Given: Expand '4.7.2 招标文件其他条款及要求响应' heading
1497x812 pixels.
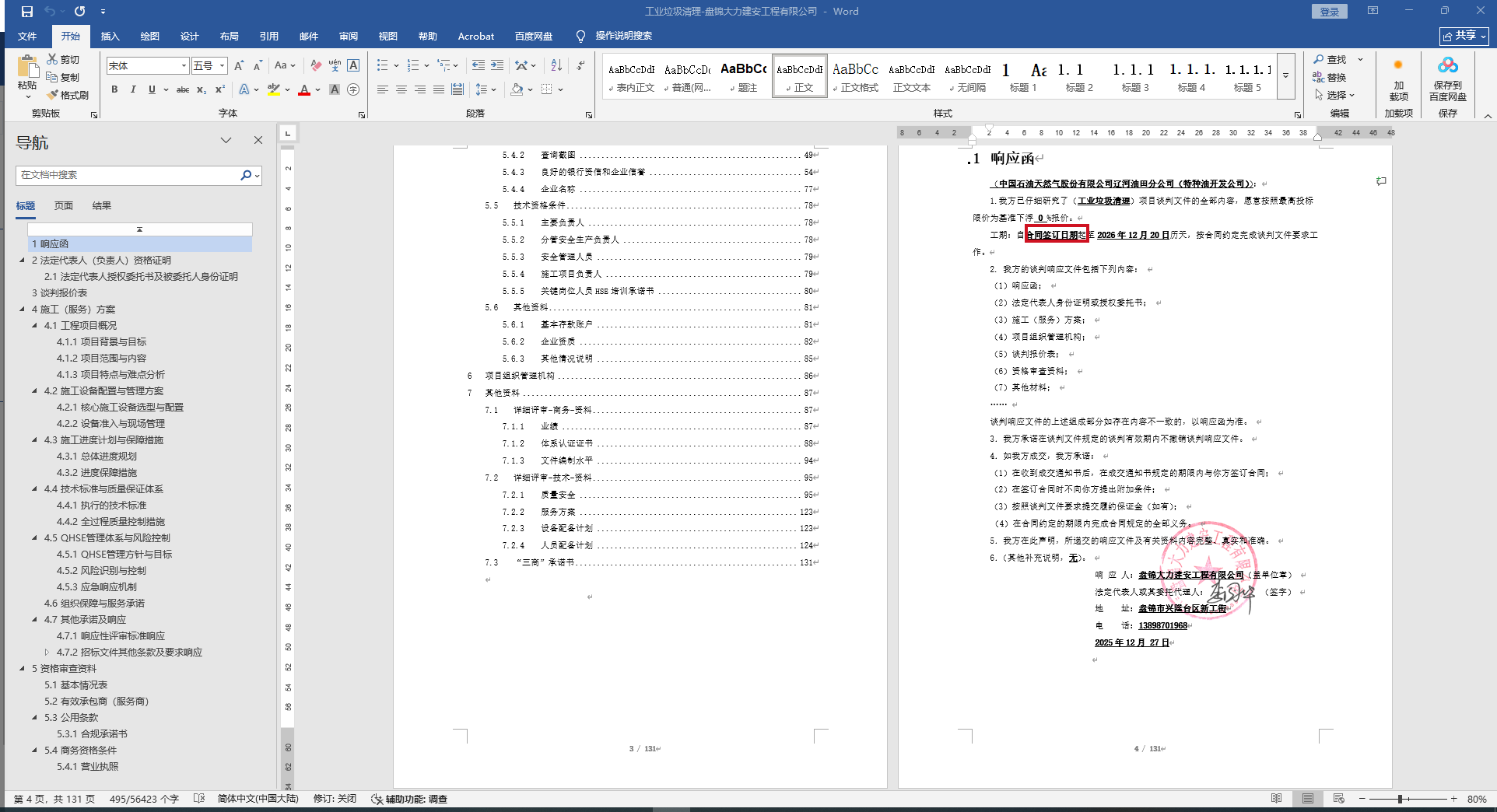Looking at the screenshot, I should tap(47, 653).
